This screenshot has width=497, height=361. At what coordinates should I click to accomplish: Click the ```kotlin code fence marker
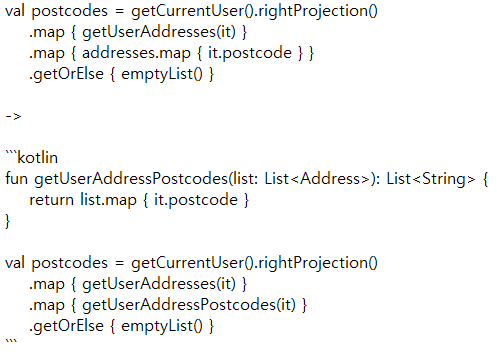32,157
